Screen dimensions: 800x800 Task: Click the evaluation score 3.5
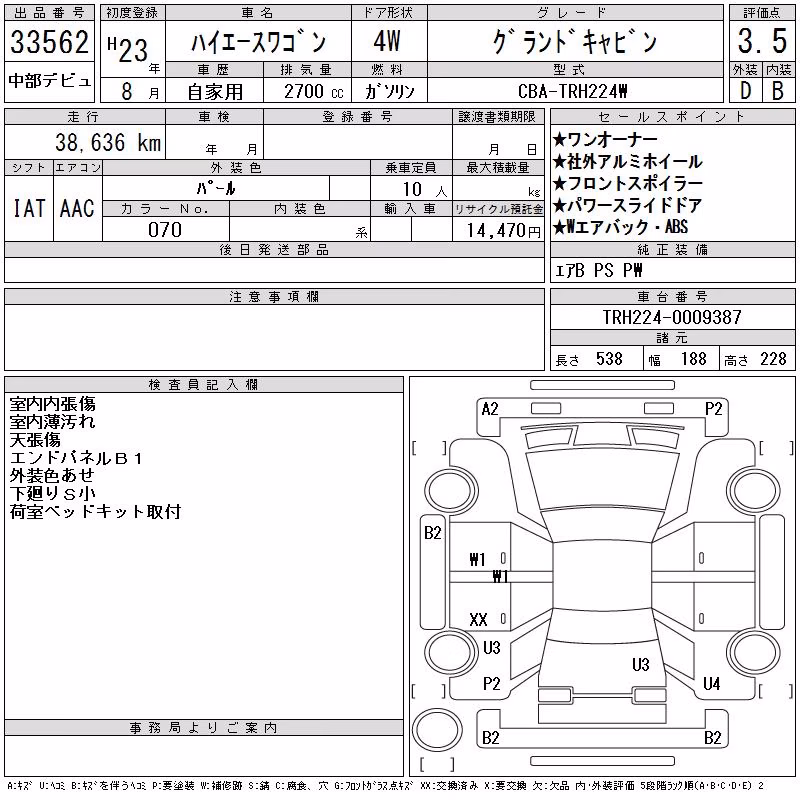pos(762,42)
